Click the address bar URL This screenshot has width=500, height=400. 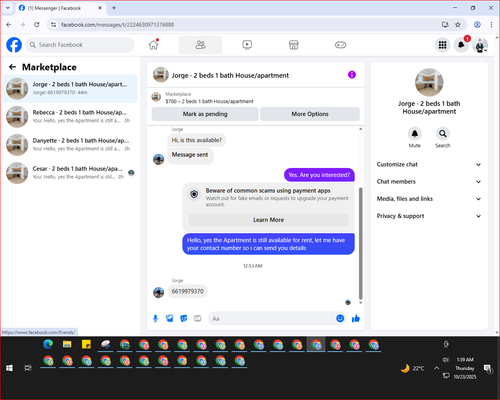click(117, 25)
